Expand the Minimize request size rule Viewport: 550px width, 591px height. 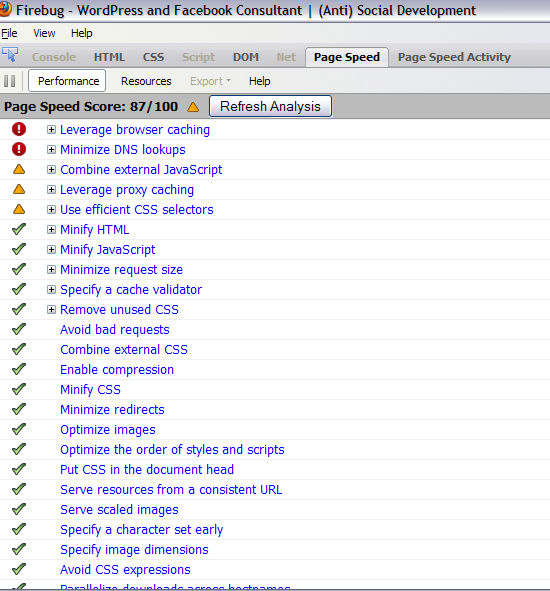(51, 269)
